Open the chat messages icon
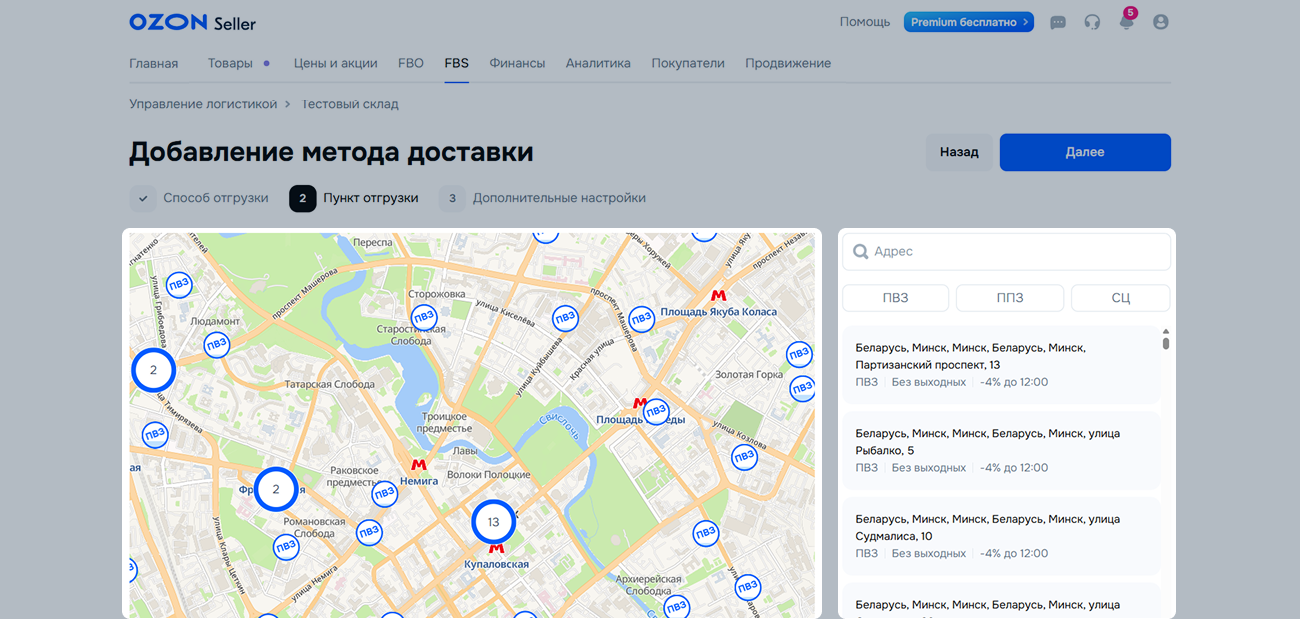The image size is (1300, 619). point(1058,22)
